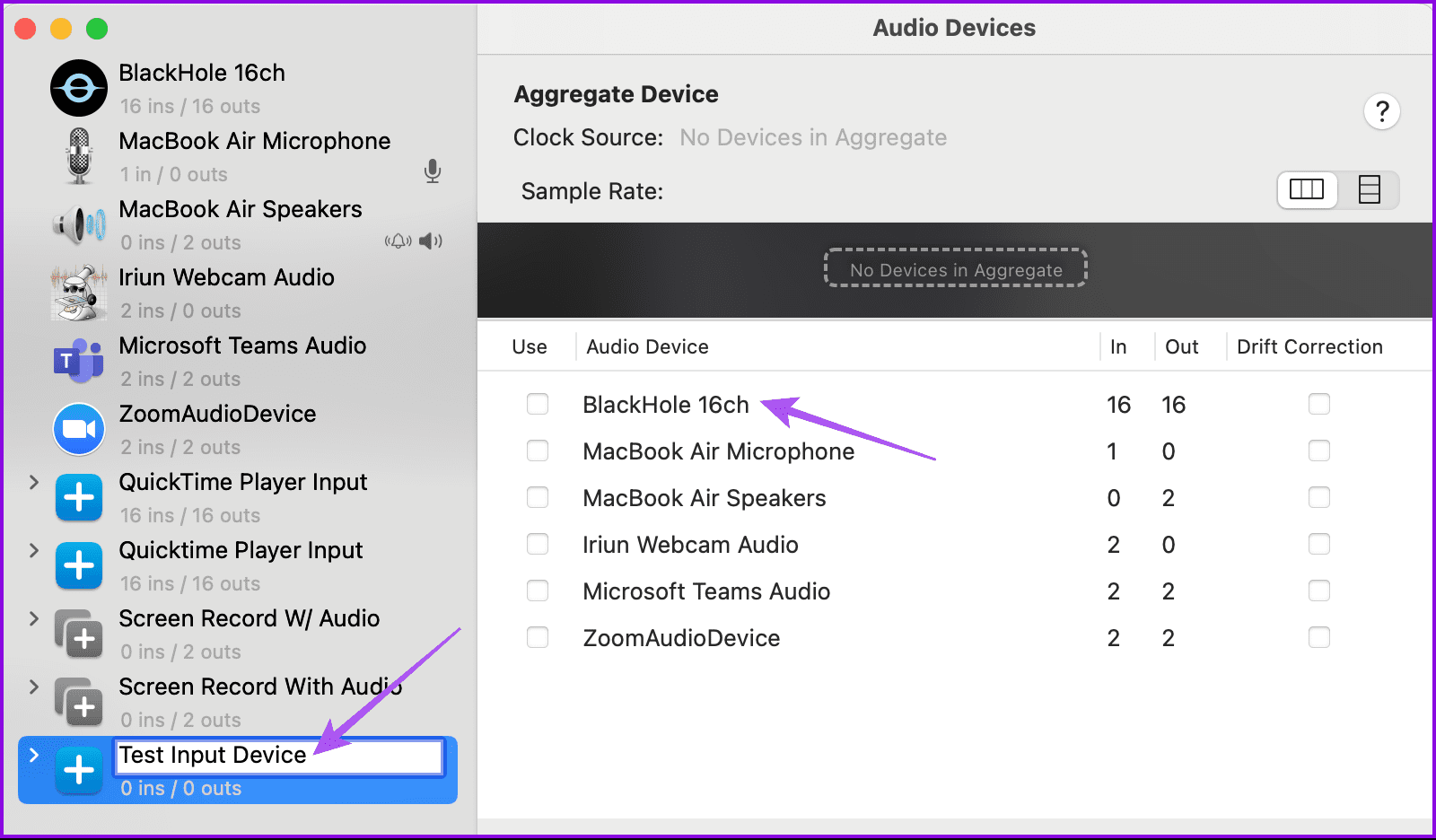Expand the QuickTime Player Input entry

[34, 482]
